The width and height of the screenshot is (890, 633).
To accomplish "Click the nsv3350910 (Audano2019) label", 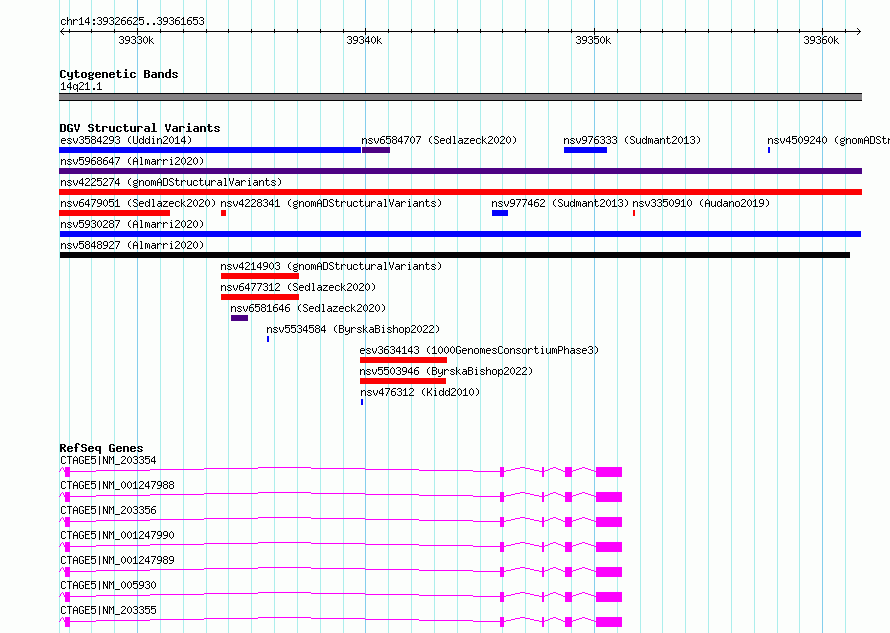I will click(x=701, y=203).
